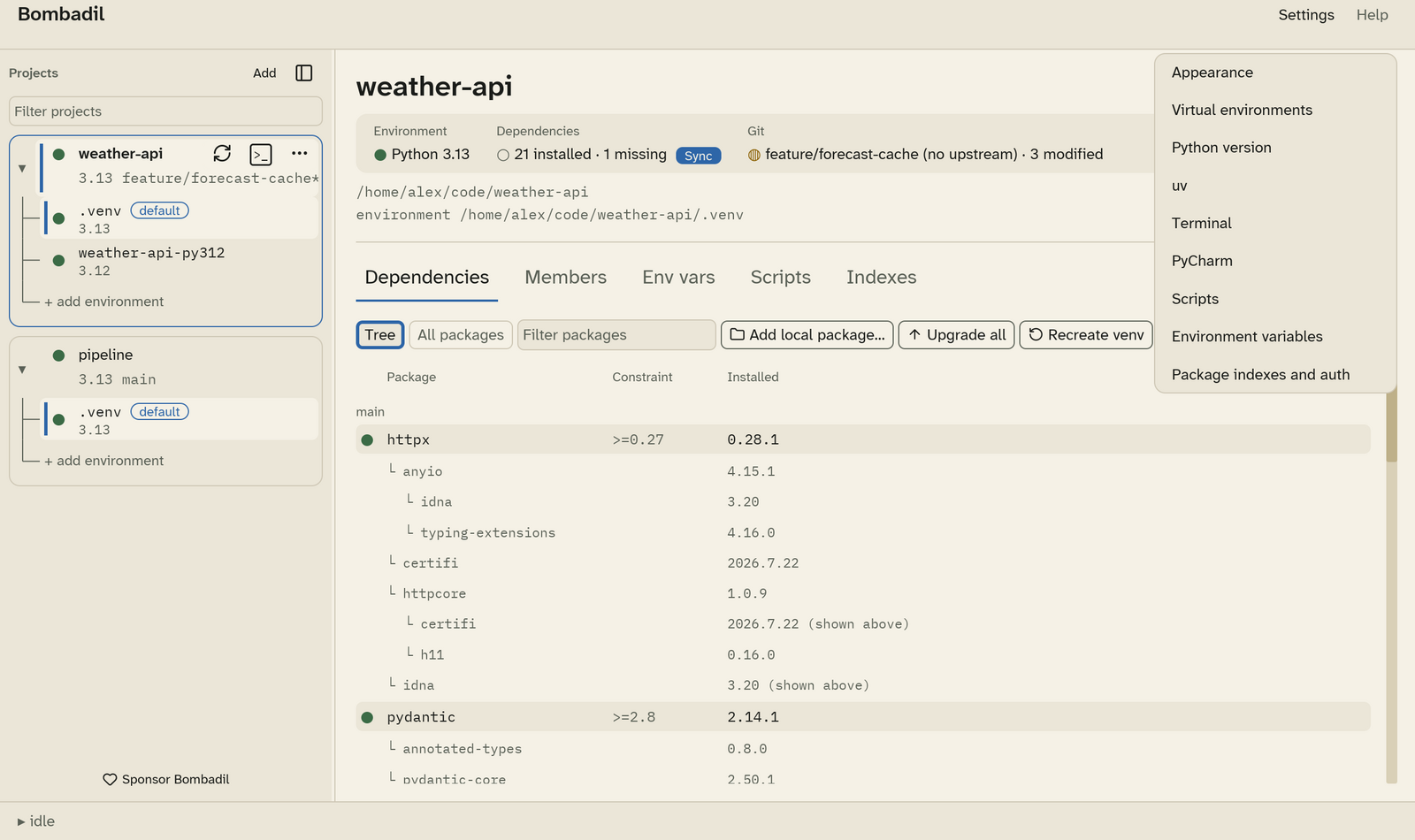Click the up-arrow icon on Upgrade all
Screen dimensions: 1415x840
click(914, 335)
